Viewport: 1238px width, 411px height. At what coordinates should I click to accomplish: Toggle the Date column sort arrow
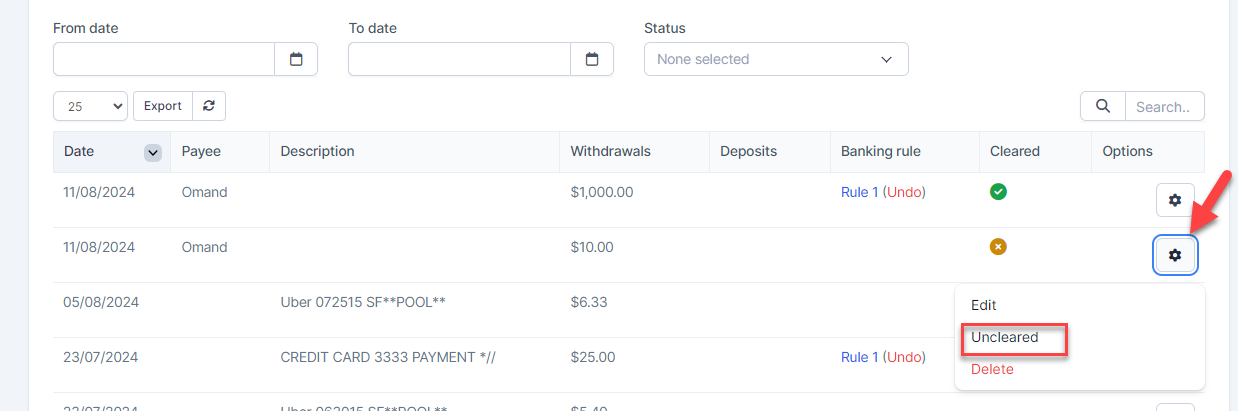point(153,152)
